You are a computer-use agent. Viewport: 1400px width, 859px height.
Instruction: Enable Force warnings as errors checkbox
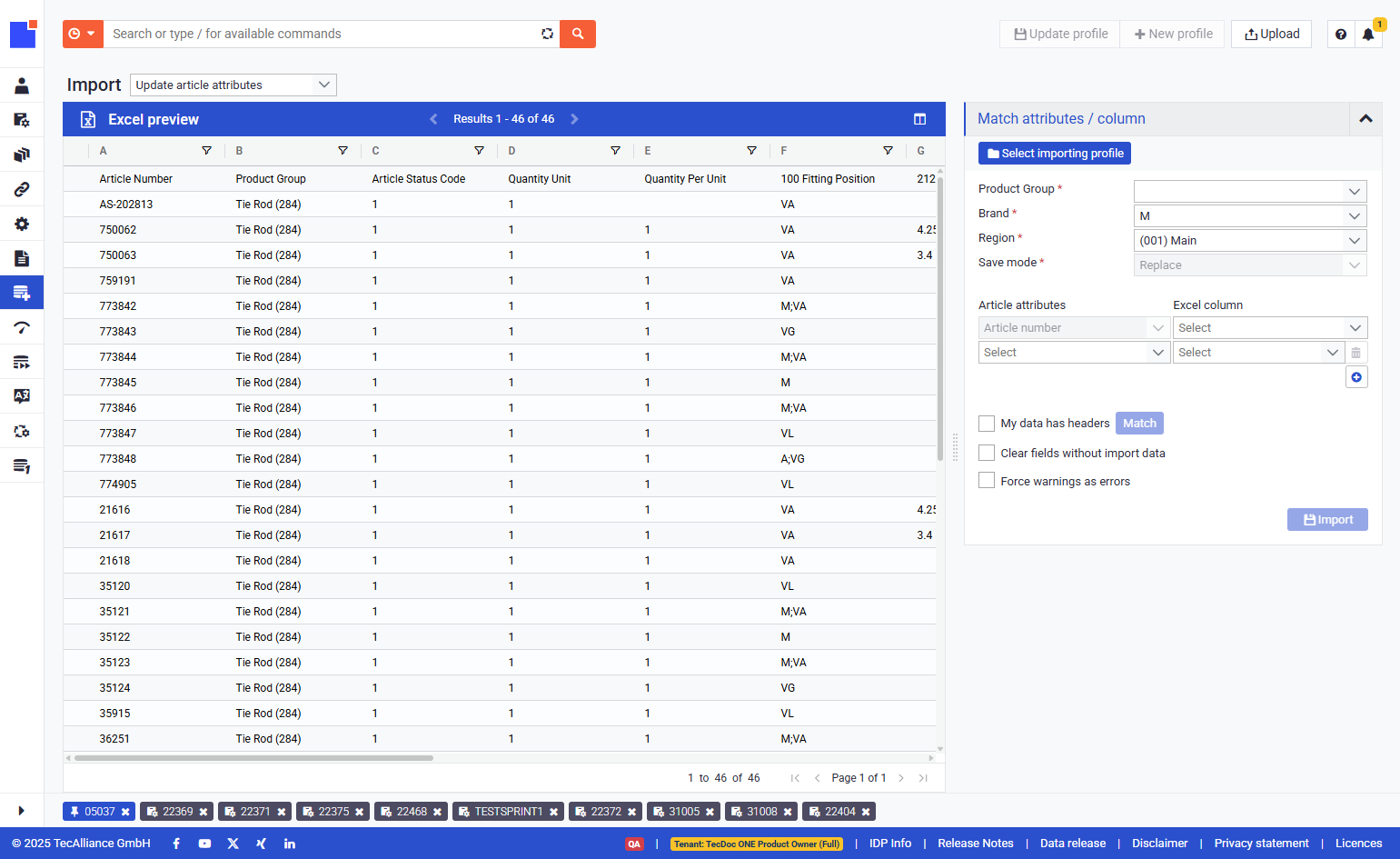[987, 481]
